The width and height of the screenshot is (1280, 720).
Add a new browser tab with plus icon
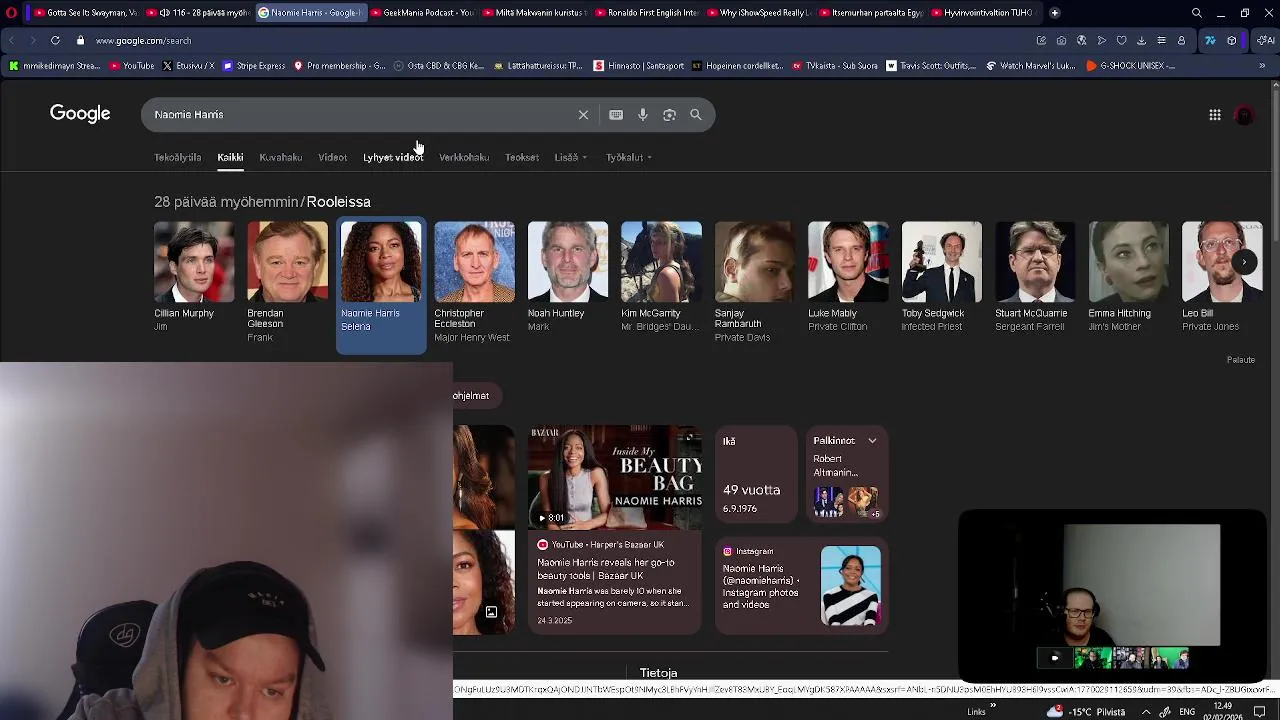(x=1054, y=13)
